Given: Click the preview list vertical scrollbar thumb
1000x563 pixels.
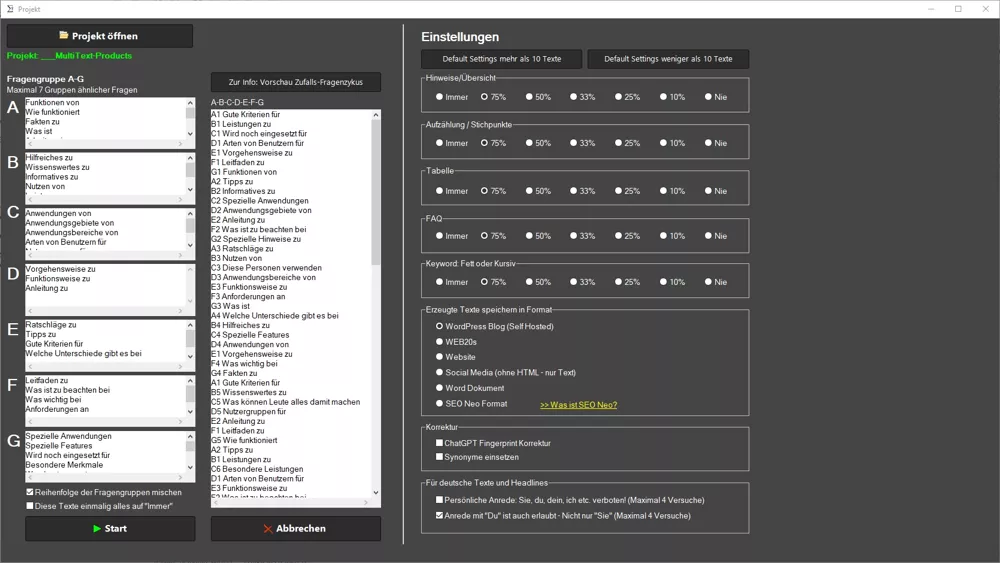Looking at the screenshot, I should tap(376, 192).
